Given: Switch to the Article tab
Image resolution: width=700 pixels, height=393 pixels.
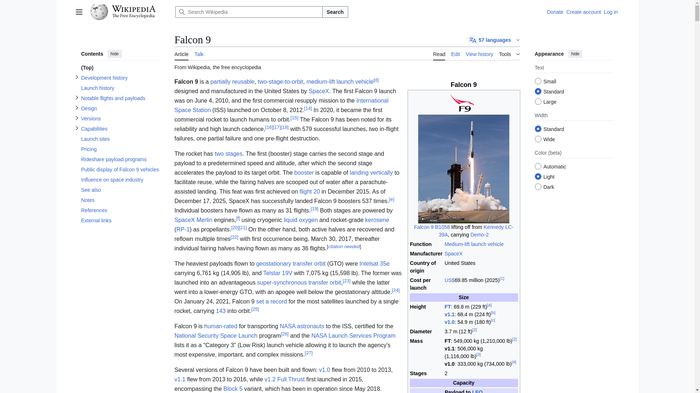Looking at the screenshot, I should pyautogui.click(x=181, y=54).
